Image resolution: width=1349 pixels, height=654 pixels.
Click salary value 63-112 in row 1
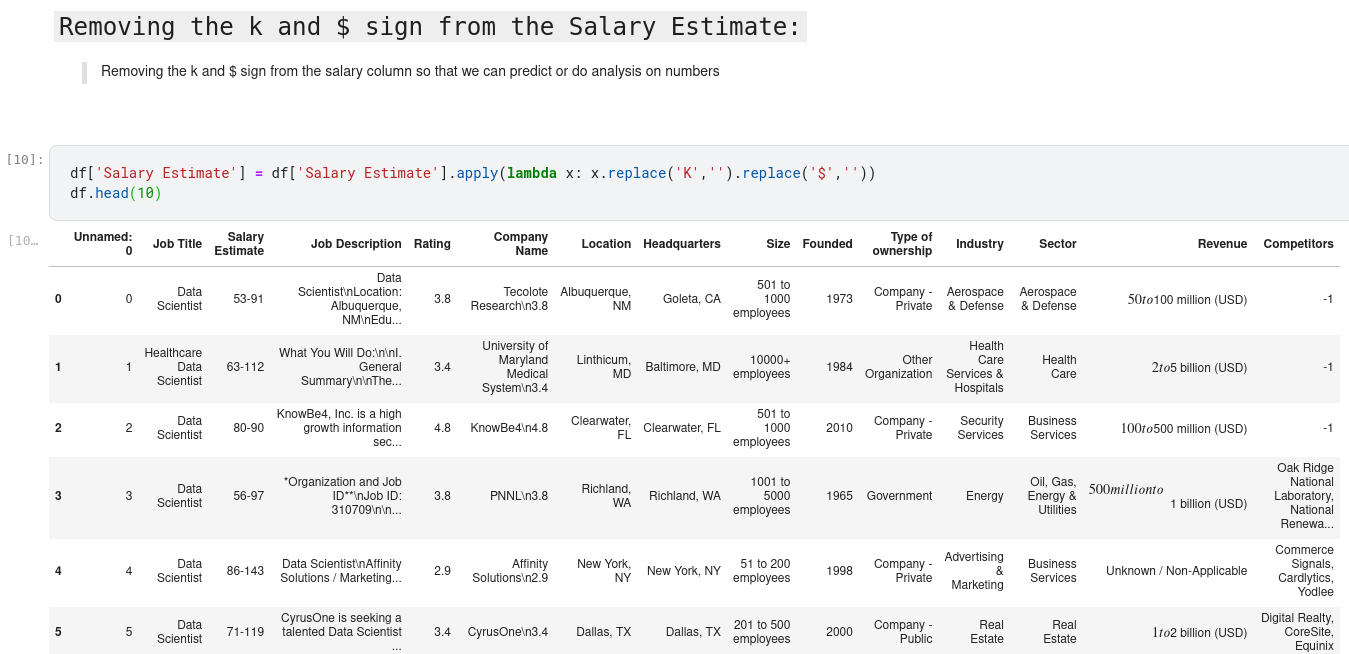(245, 367)
